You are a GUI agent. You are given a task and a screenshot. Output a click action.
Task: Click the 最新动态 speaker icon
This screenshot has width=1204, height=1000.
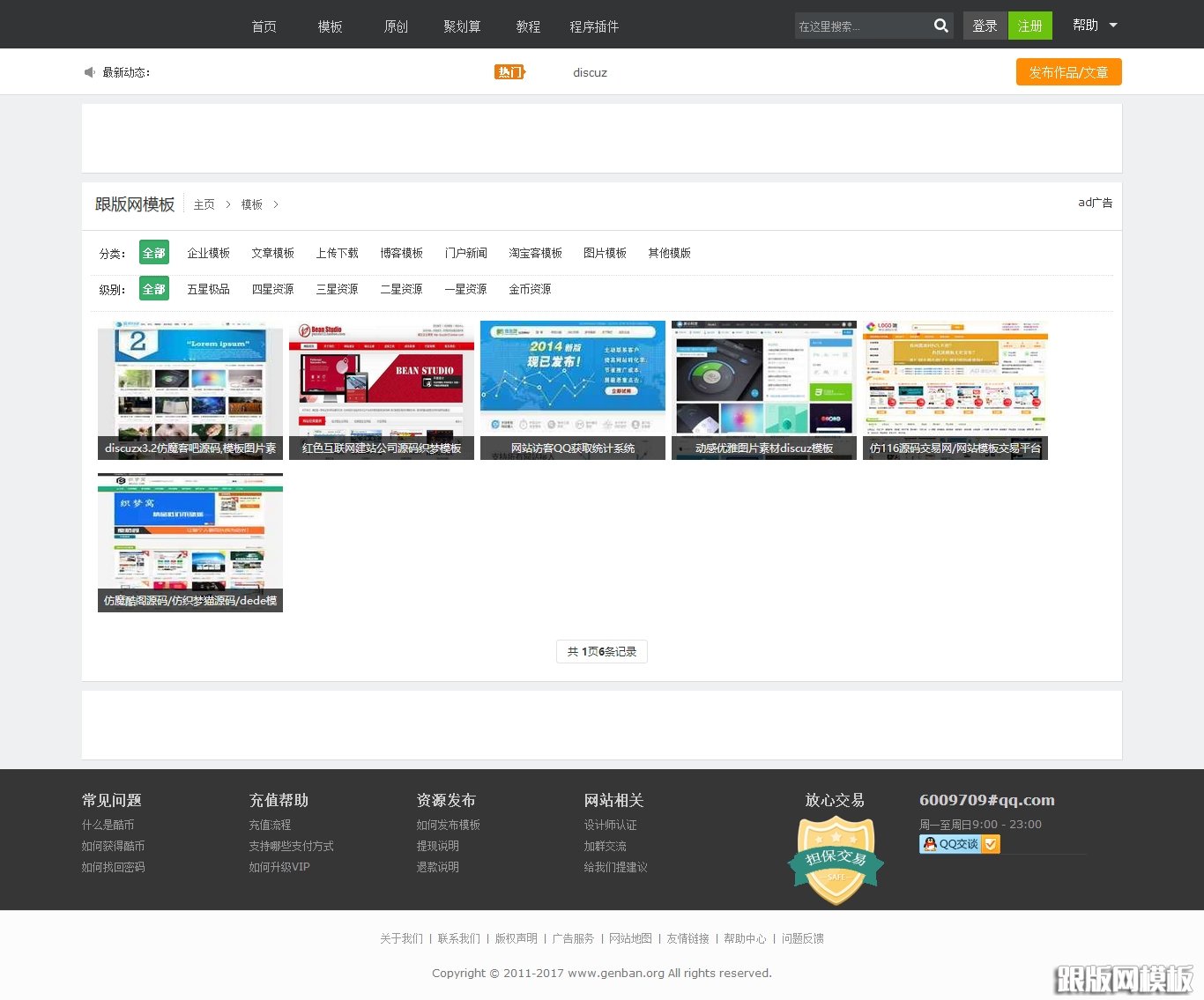click(89, 72)
